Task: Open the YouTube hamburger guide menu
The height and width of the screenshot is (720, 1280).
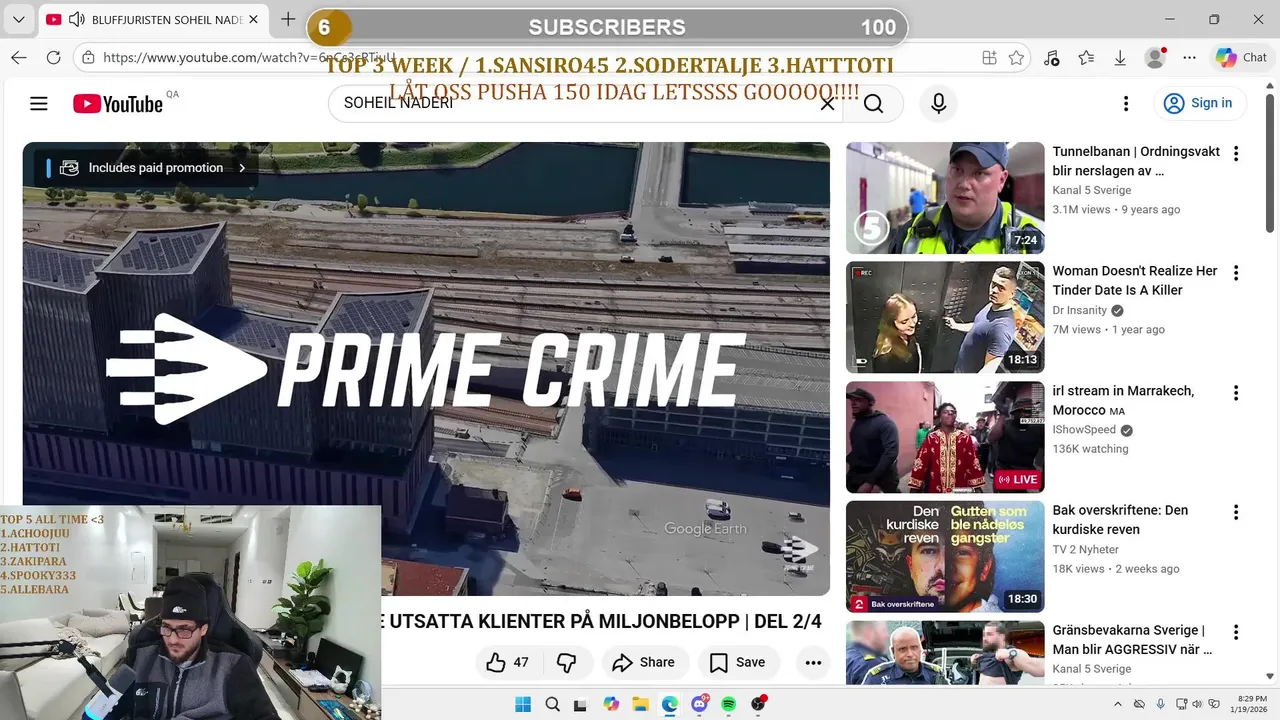Action: (39, 103)
